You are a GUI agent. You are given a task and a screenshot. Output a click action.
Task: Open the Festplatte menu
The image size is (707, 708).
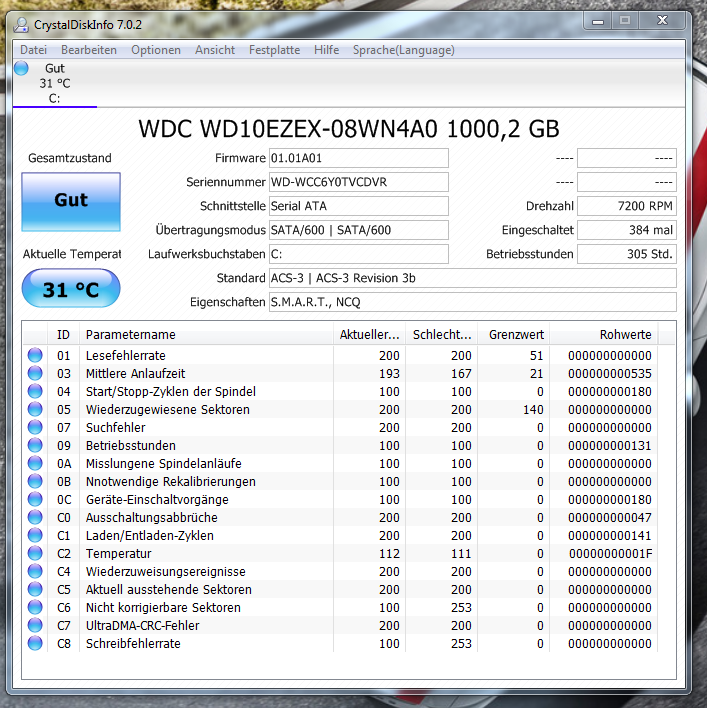click(274, 50)
